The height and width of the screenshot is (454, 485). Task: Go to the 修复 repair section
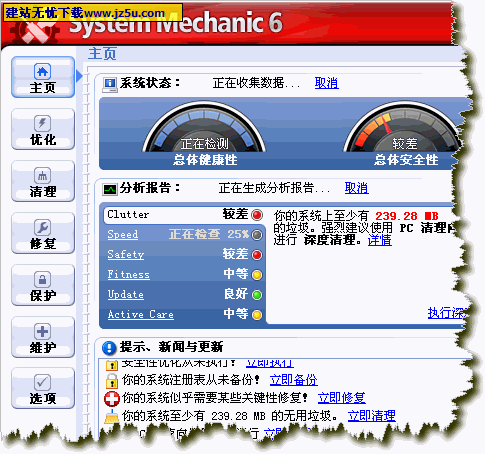click(x=43, y=233)
